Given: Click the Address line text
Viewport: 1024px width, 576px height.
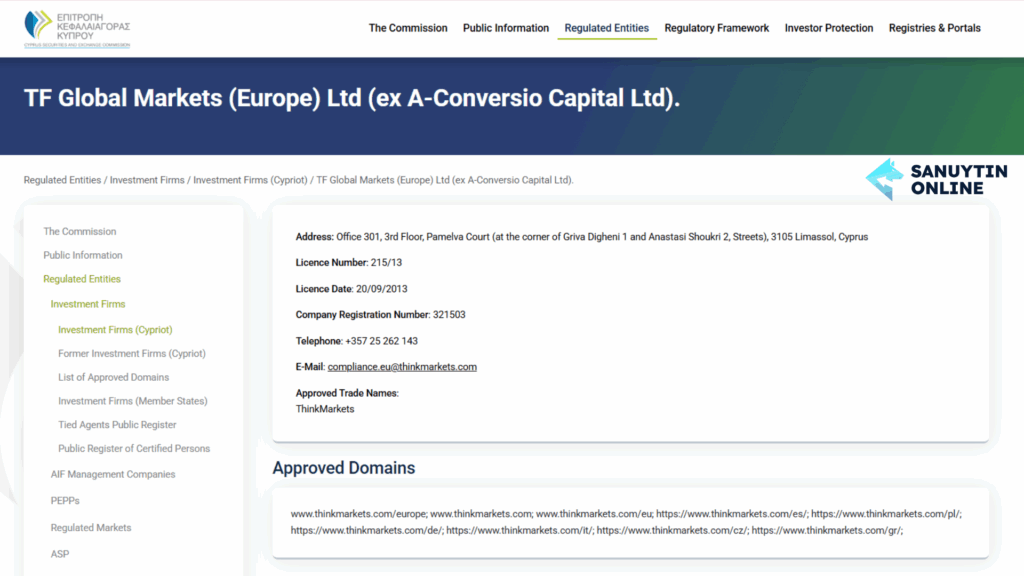Looking at the screenshot, I should click(x=582, y=237).
